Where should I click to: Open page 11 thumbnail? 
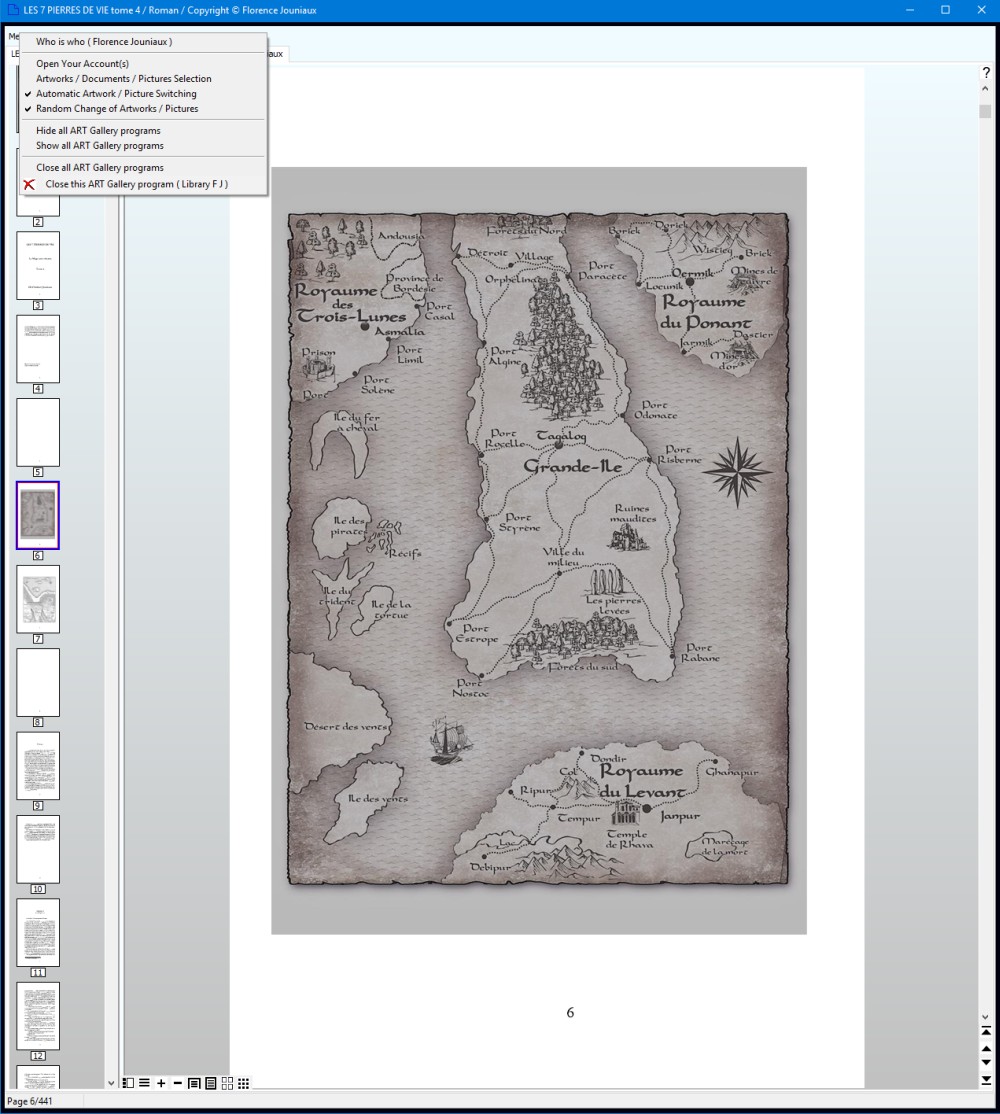[x=38, y=932]
